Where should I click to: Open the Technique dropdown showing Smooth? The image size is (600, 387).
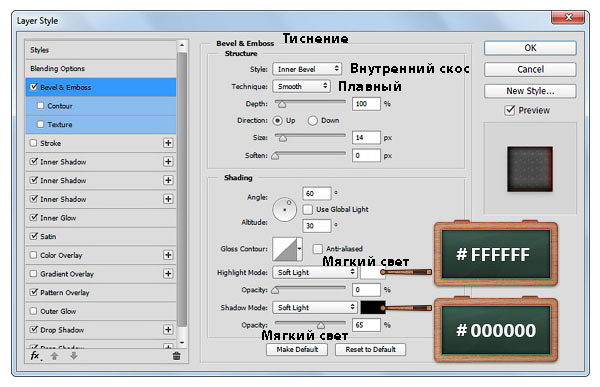[301, 87]
